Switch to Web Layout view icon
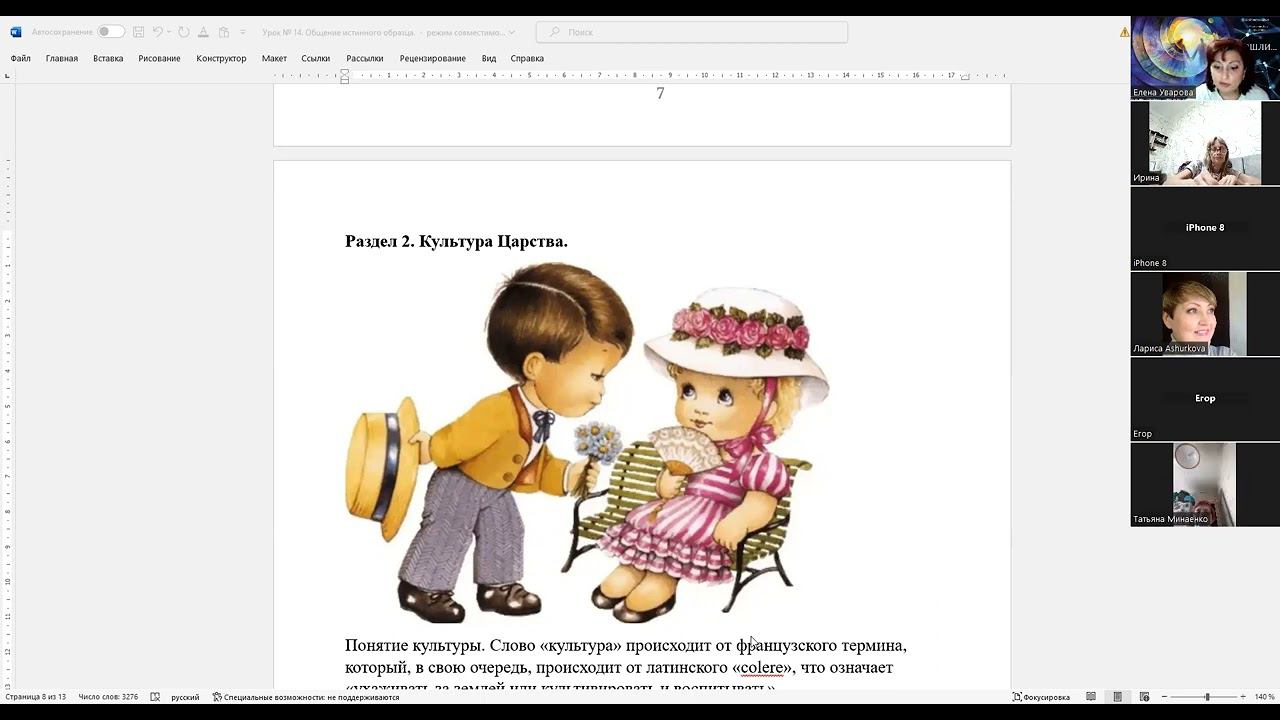Viewport: 1280px width, 720px height. click(1144, 697)
